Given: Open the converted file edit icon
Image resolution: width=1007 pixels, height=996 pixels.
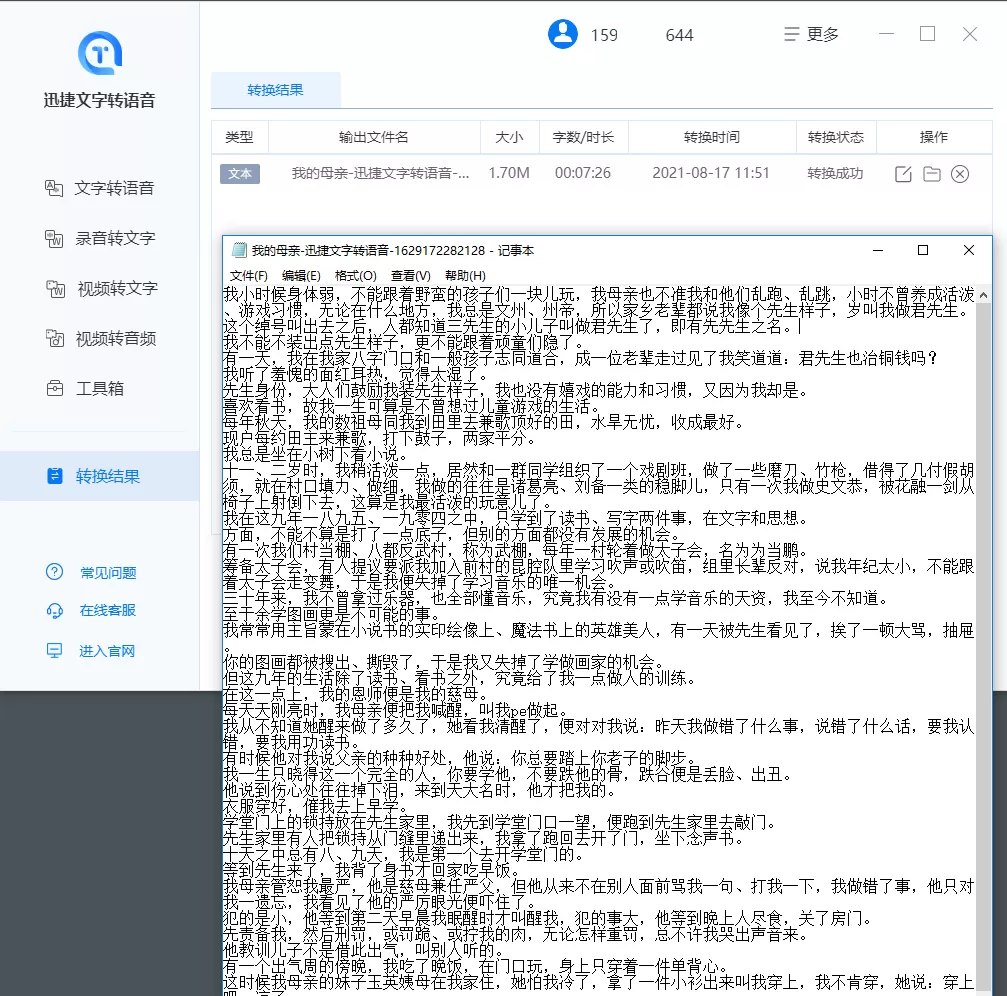Looking at the screenshot, I should 903,174.
